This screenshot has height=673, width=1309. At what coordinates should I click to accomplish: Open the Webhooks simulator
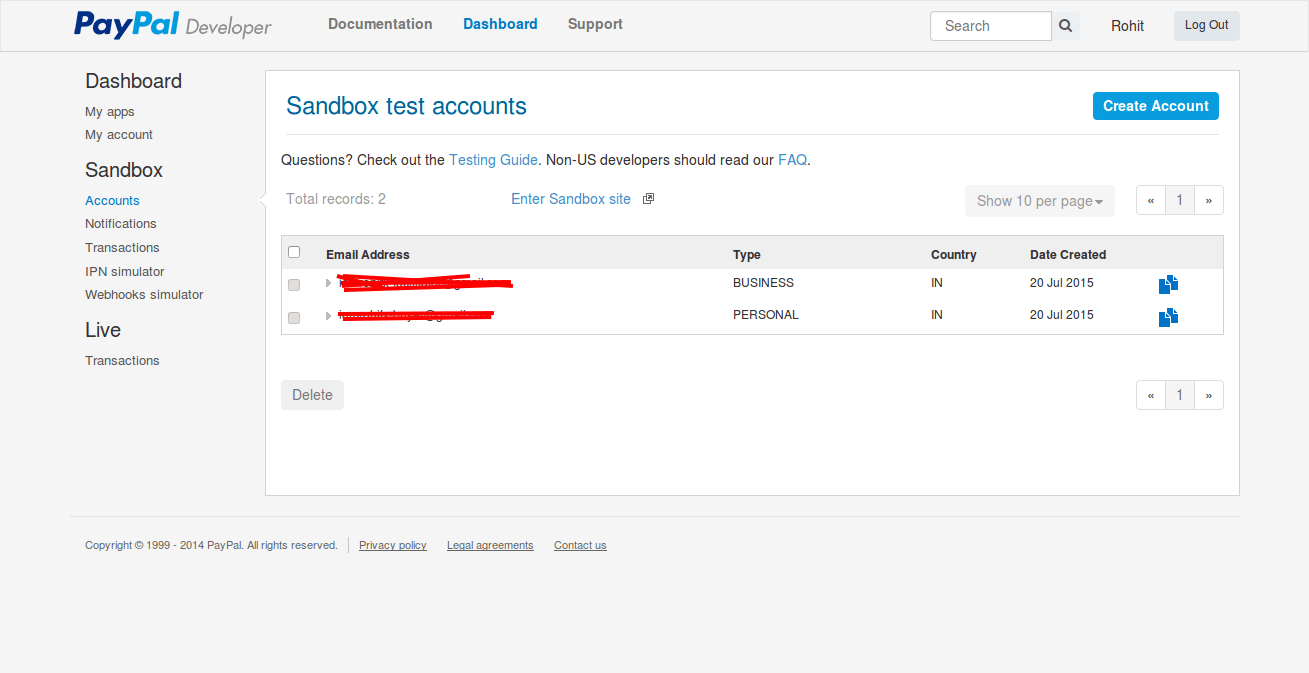pyautogui.click(x=144, y=295)
